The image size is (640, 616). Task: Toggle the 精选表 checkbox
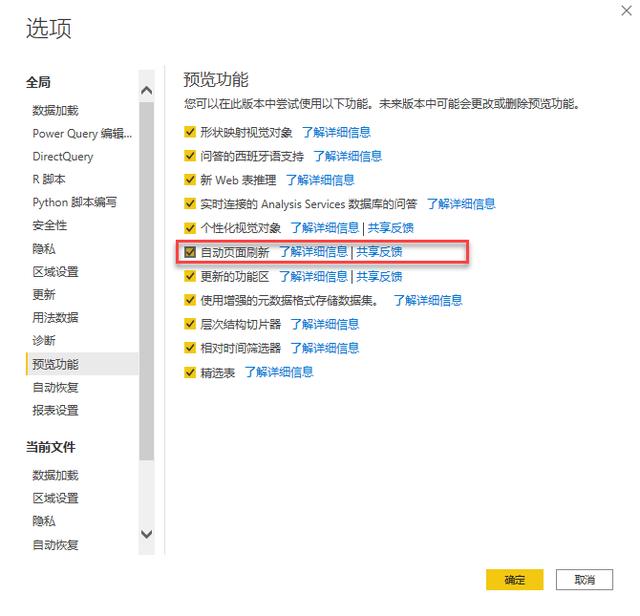coord(190,372)
